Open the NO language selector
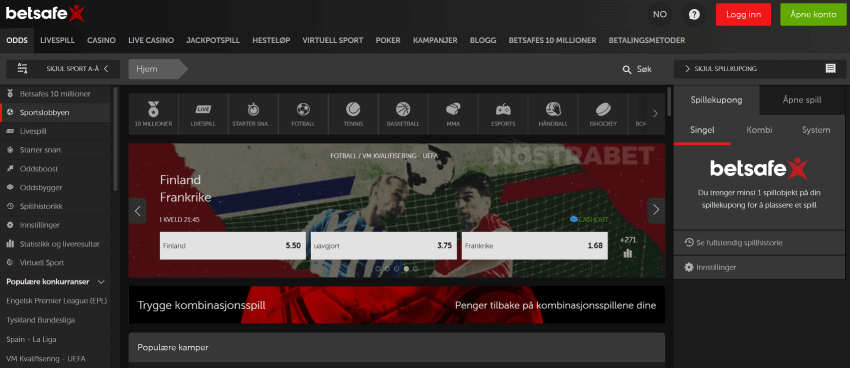The image size is (850, 368). [x=660, y=15]
